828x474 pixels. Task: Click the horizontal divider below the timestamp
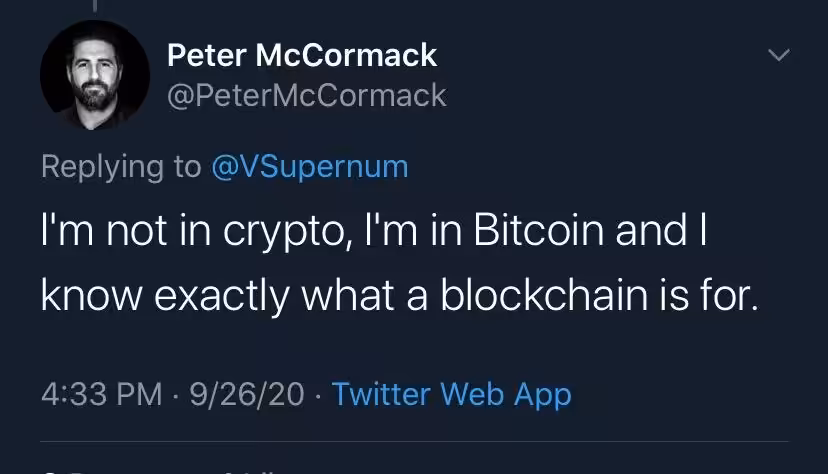click(x=415, y=441)
